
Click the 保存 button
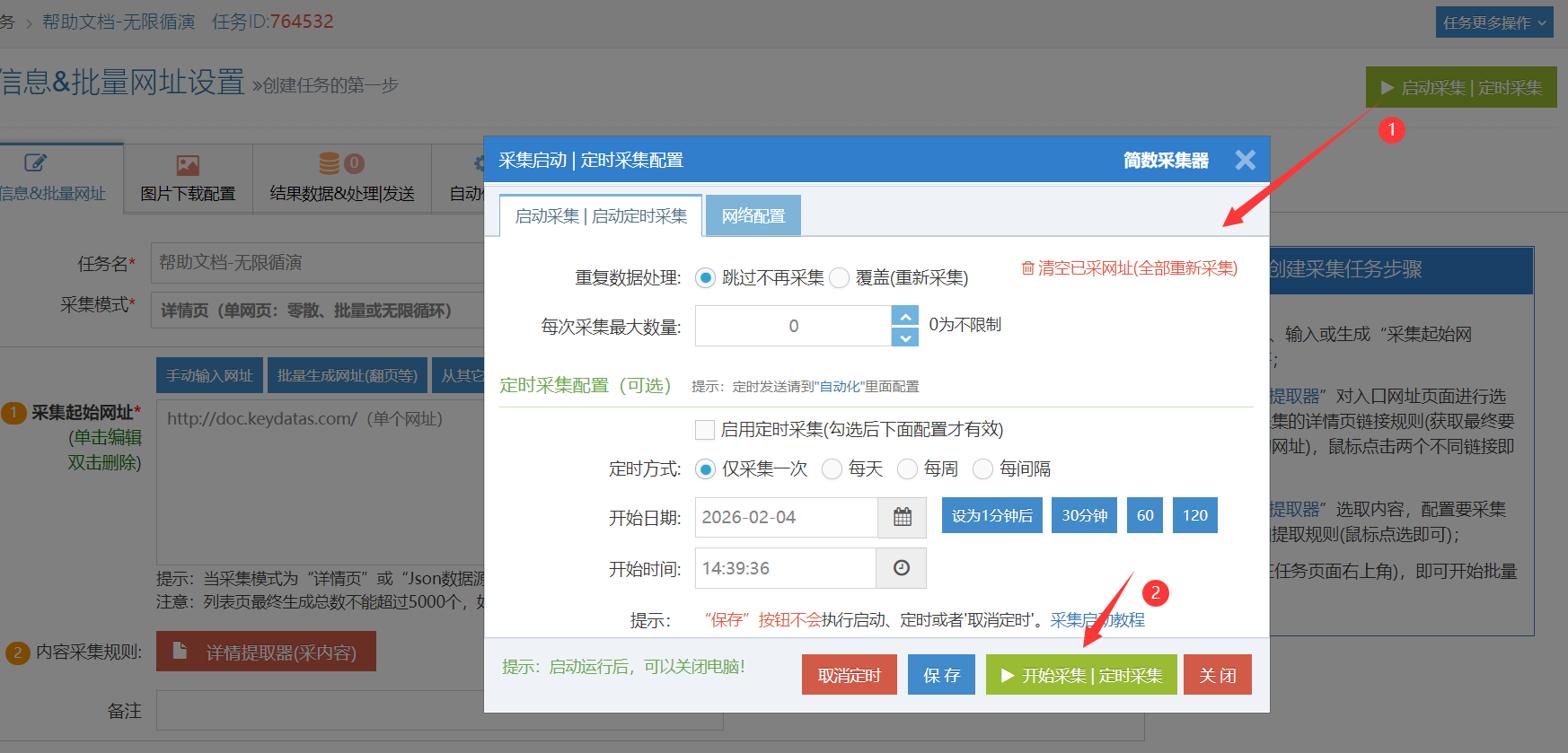942,675
